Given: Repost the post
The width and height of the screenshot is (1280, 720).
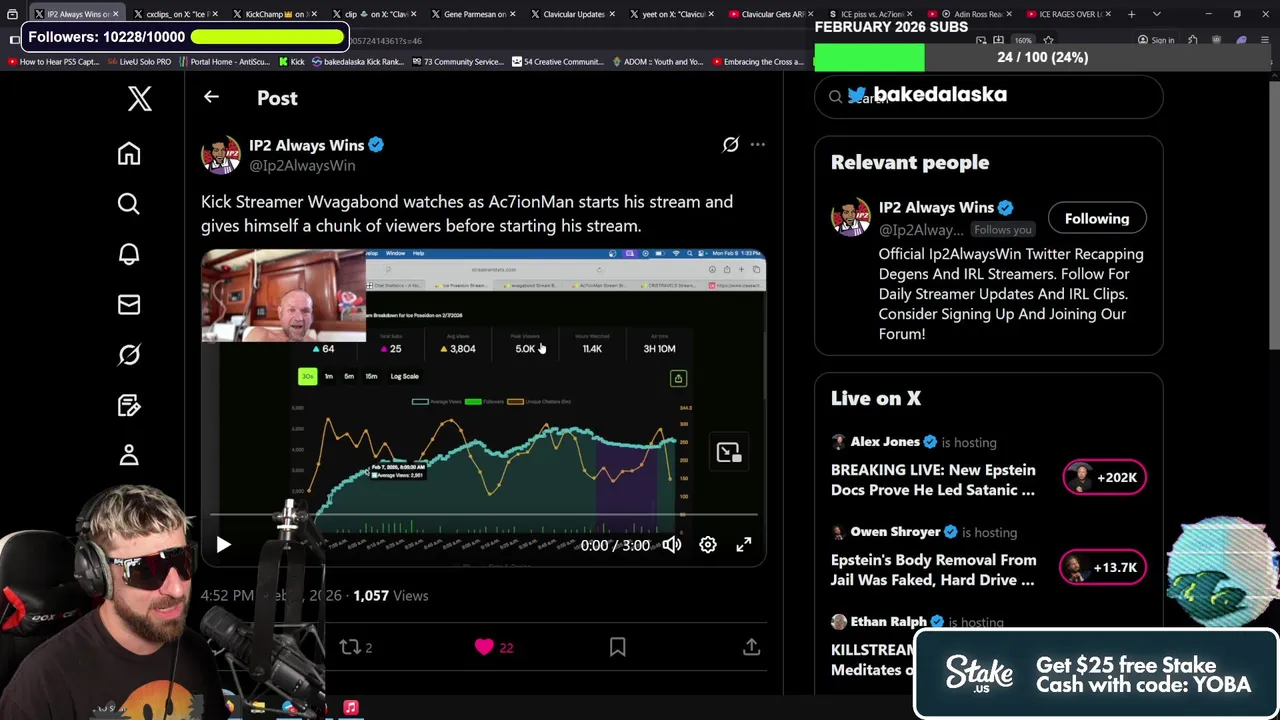Looking at the screenshot, I should (356, 647).
